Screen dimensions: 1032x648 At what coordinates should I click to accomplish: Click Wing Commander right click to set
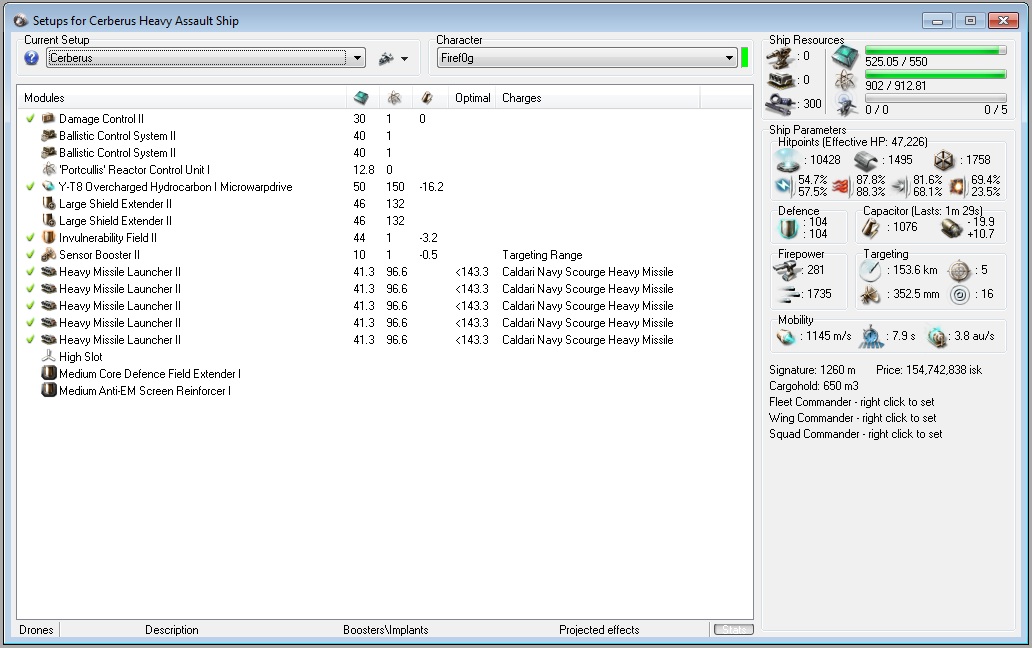pyautogui.click(x=852, y=418)
